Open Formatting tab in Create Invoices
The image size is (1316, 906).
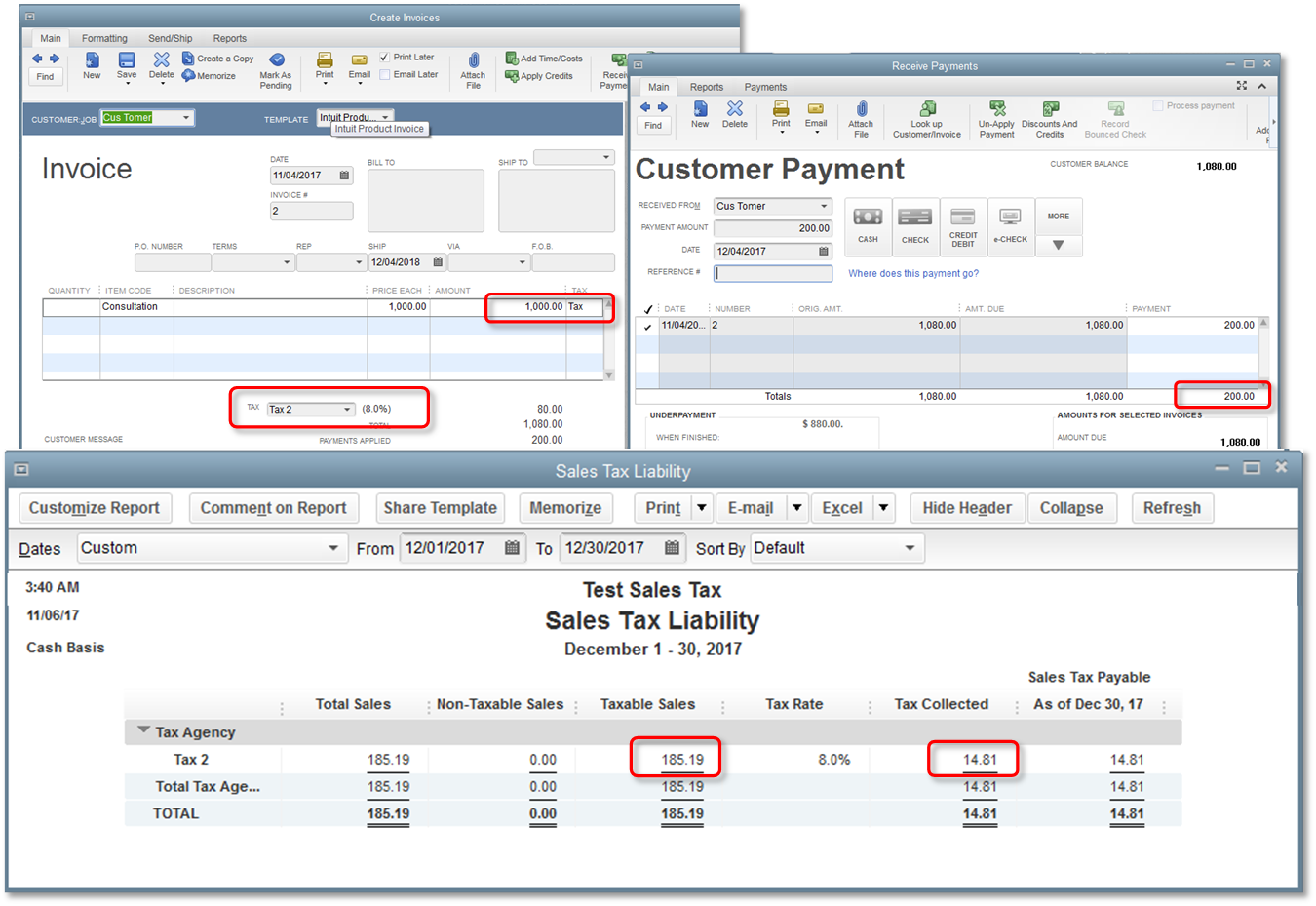click(x=104, y=39)
